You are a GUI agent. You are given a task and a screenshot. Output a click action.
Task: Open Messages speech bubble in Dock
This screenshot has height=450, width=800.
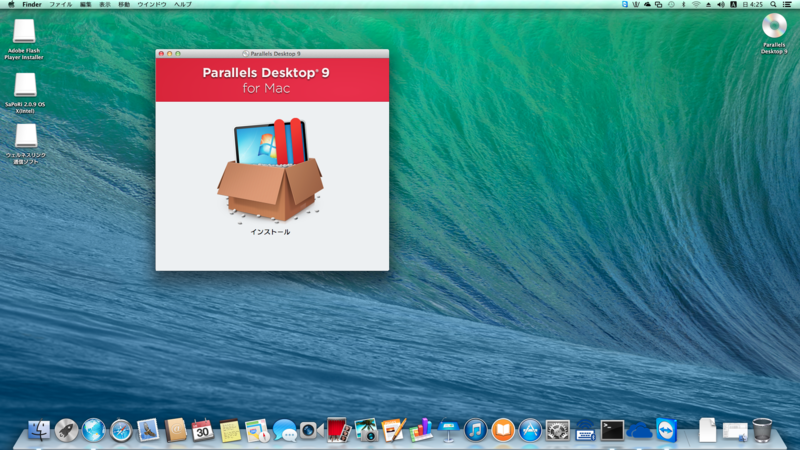(x=284, y=431)
